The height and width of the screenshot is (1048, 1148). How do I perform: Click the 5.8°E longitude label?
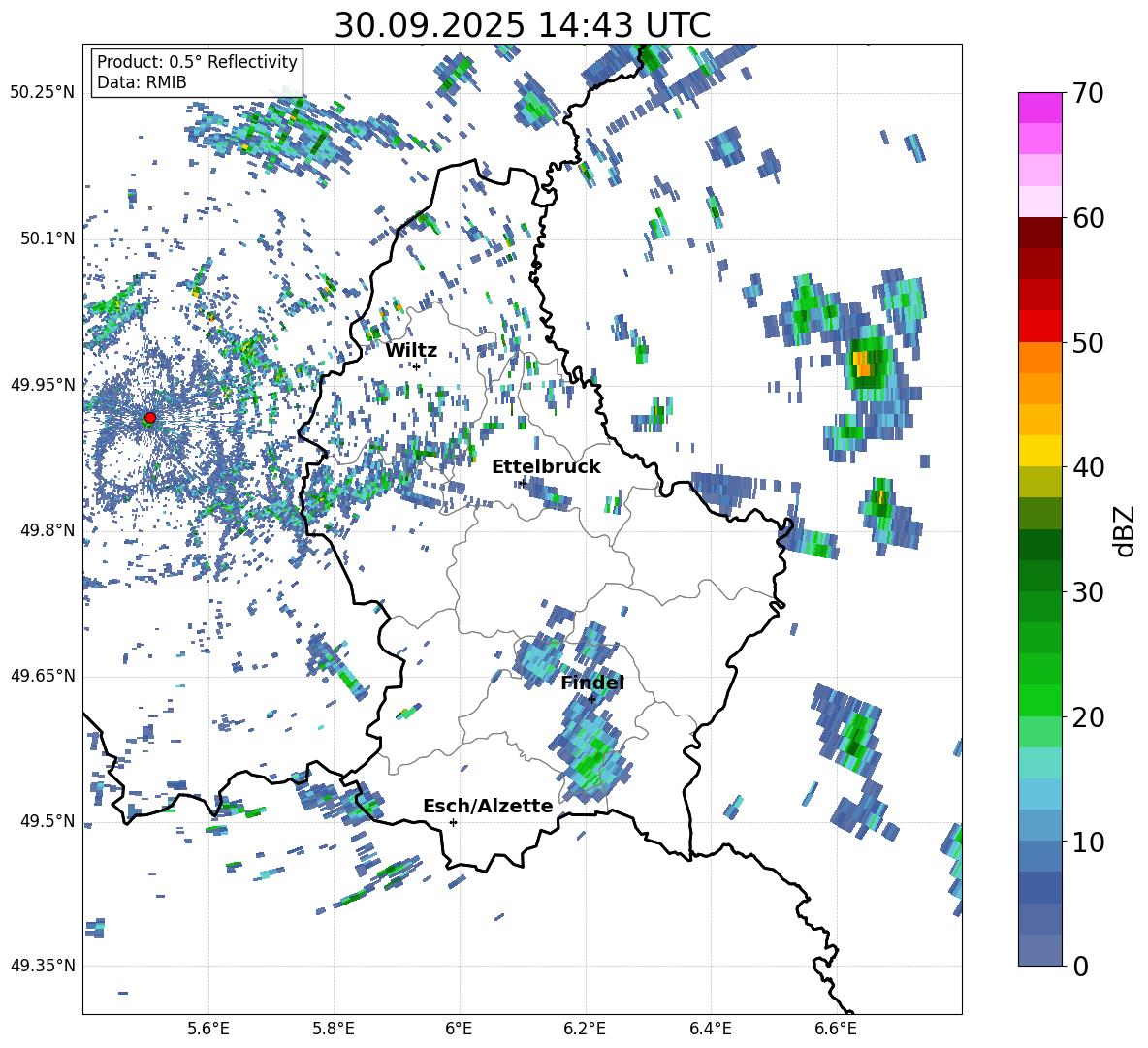point(334,1029)
